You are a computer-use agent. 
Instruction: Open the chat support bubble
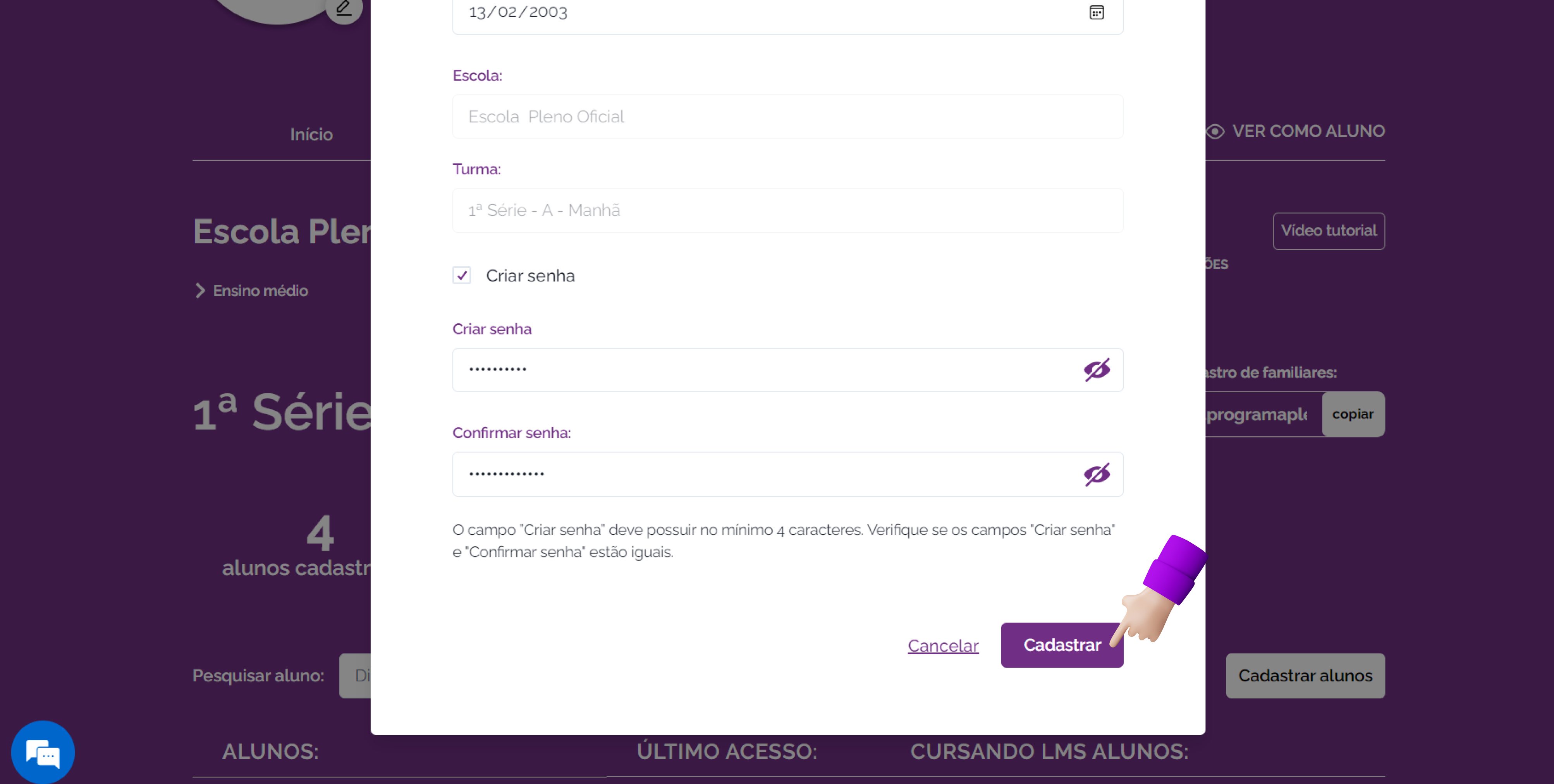click(x=43, y=753)
